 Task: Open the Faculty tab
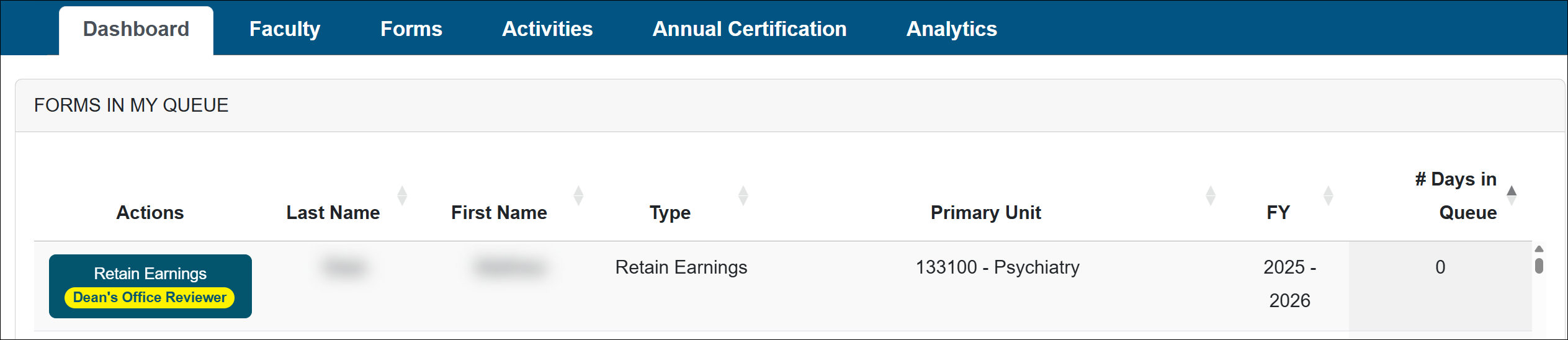284,29
